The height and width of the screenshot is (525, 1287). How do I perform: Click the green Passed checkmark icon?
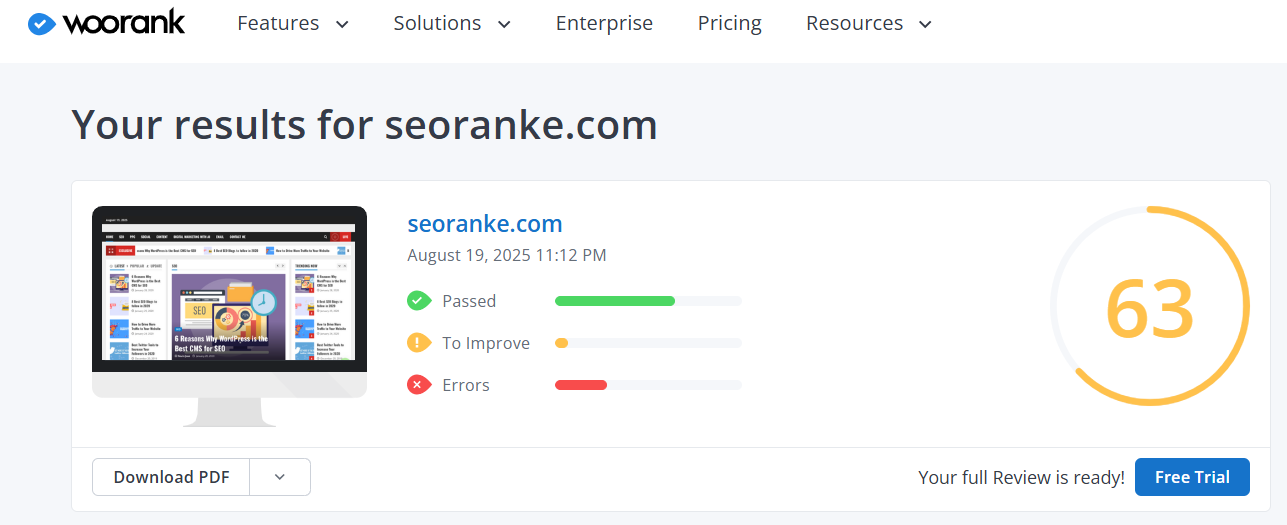(419, 301)
